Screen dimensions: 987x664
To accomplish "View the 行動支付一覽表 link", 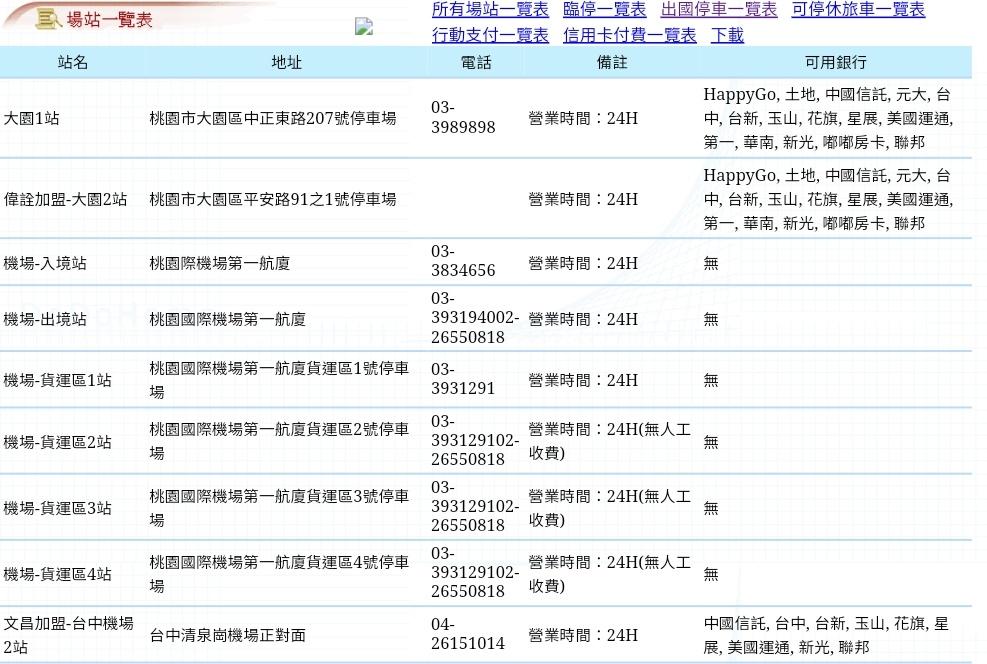I will [490, 35].
